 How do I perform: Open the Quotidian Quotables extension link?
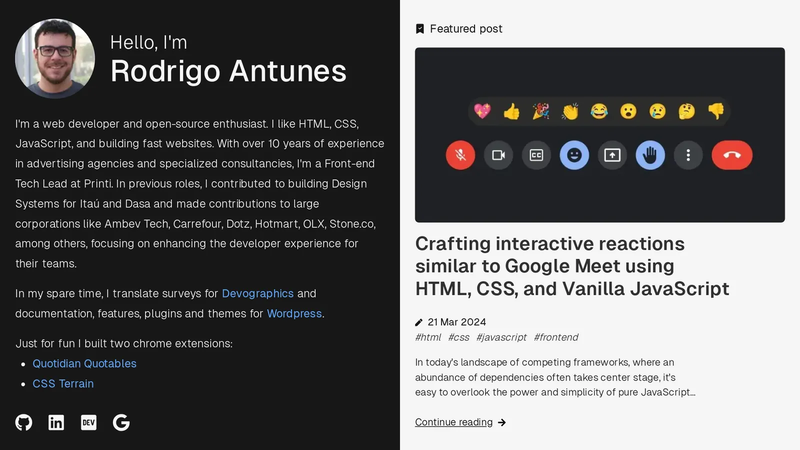(85, 363)
